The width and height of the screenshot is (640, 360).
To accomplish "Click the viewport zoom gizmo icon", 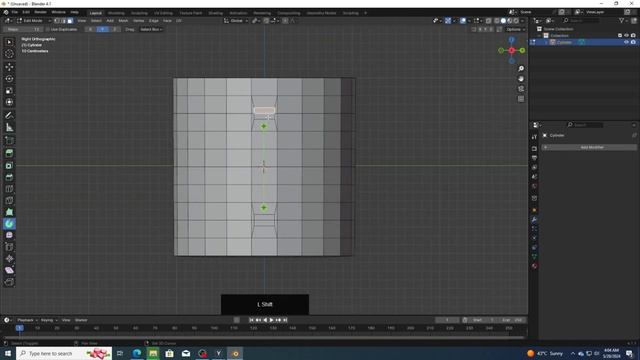I will [x=521, y=69].
